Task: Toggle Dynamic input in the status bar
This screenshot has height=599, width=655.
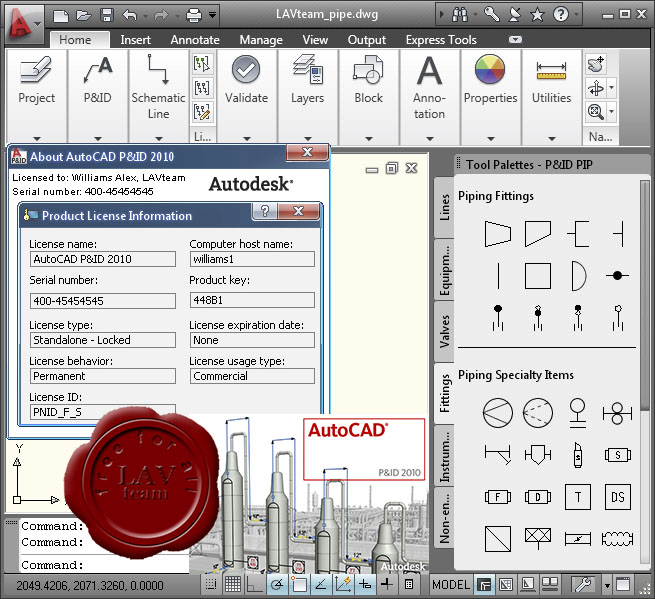Action: pos(365,584)
